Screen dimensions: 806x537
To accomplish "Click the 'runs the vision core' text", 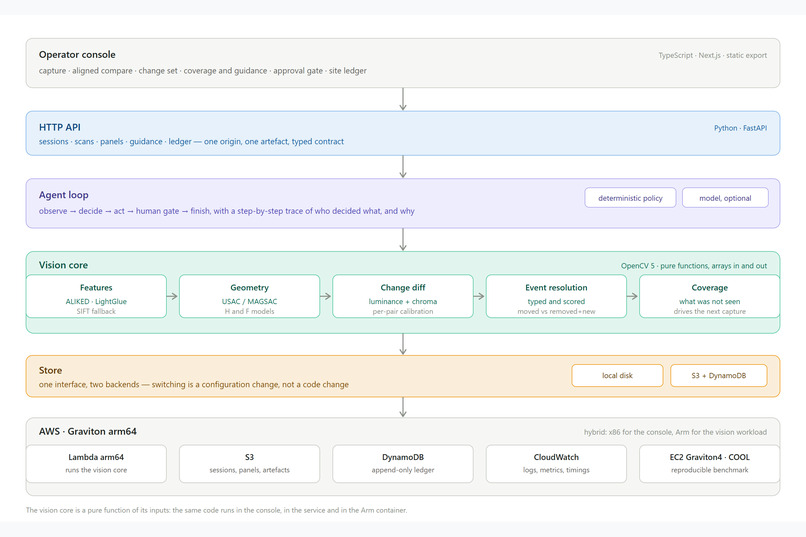I will pyautogui.click(x=96, y=470).
